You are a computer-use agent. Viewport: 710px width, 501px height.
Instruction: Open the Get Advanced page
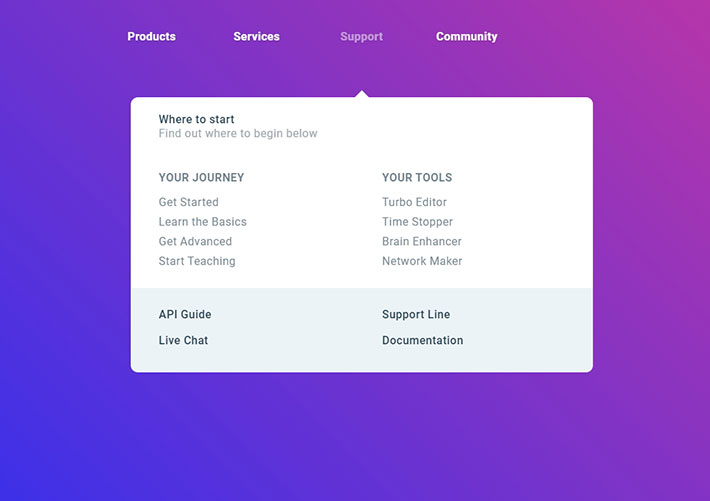(x=195, y=241)
